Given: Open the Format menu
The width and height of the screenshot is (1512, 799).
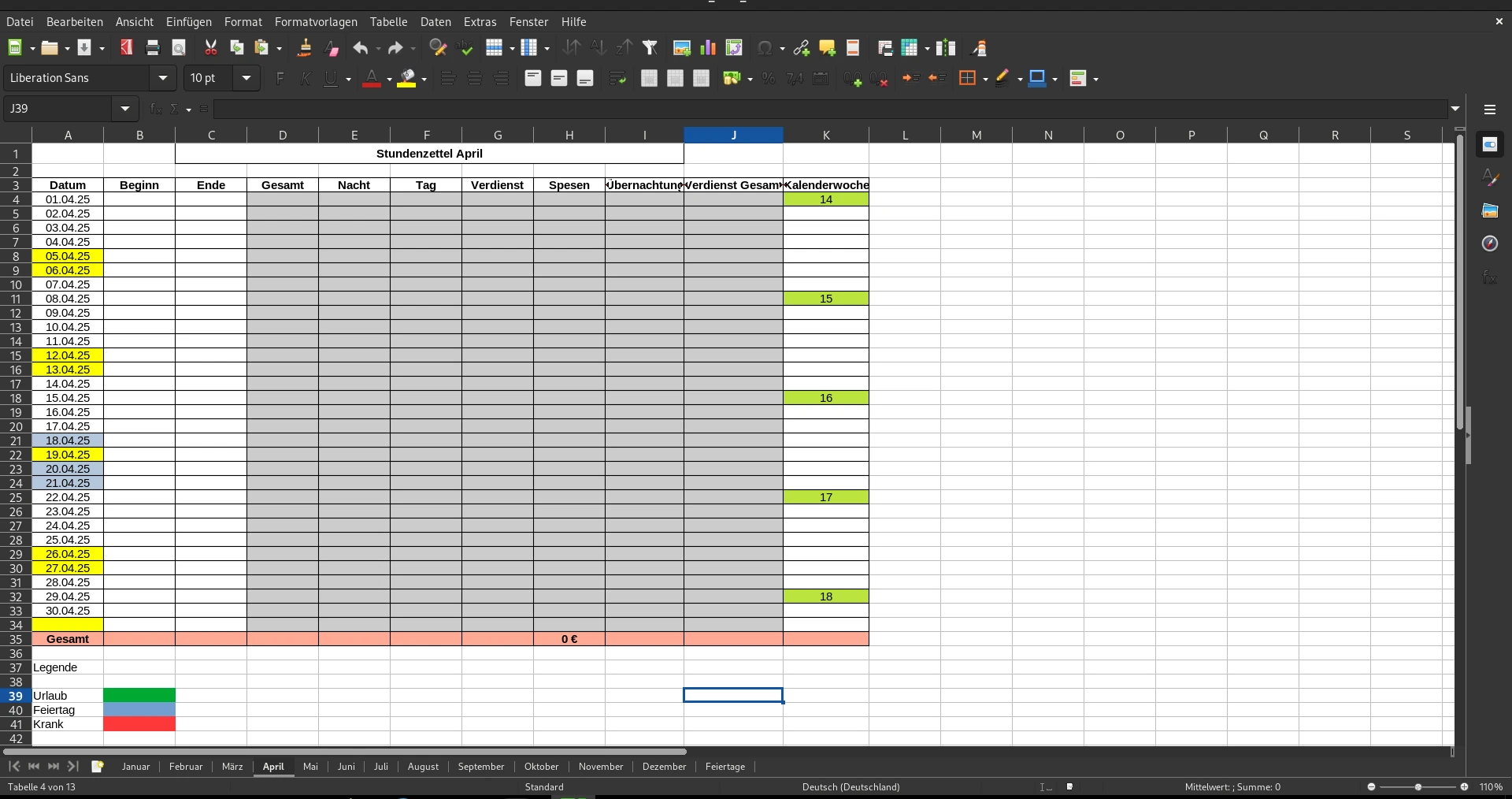Looking at the screenshot, I should 243,21.
